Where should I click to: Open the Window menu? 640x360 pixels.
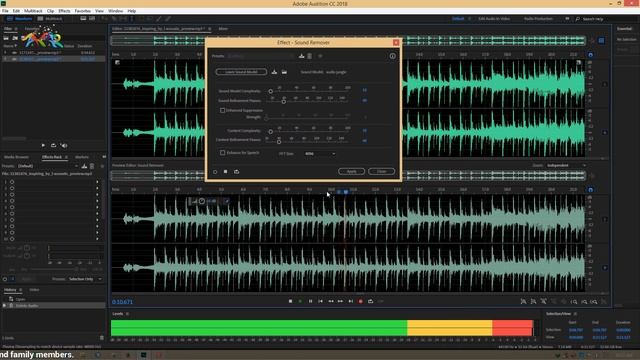click(116, 11)
